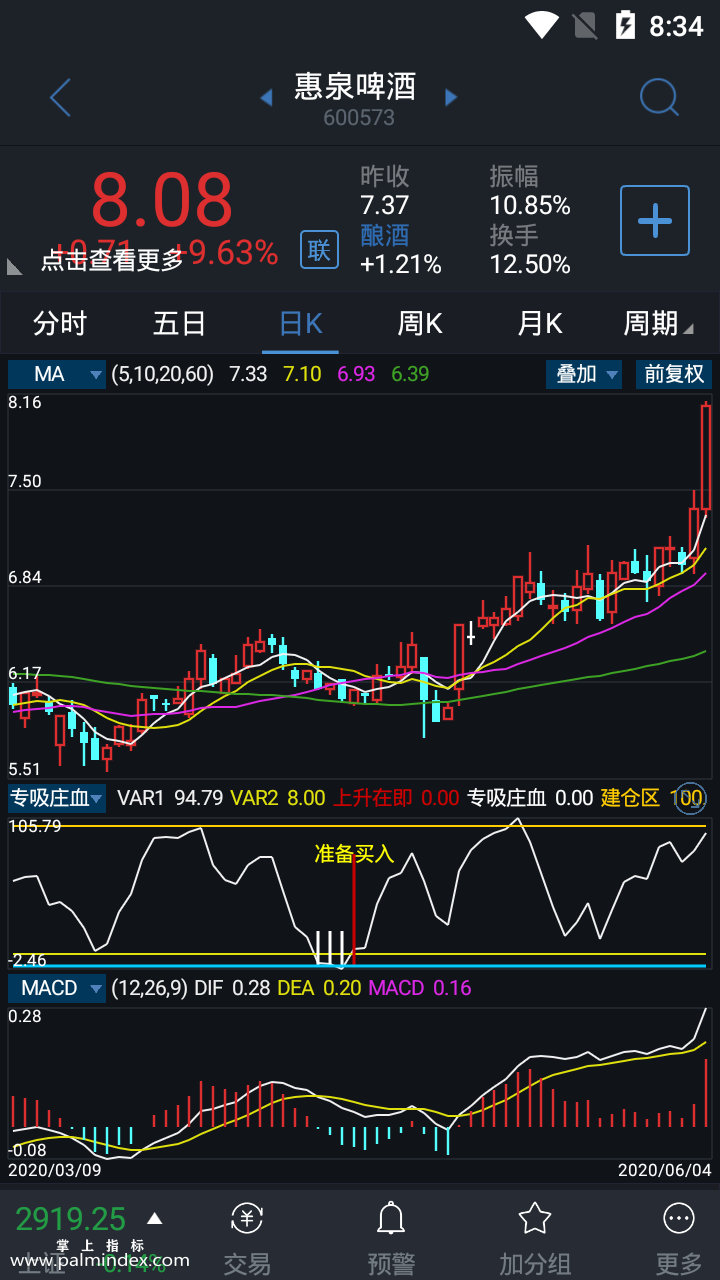Toggle the 前复权 adjustment button
The image size is (720, 1280).
coord(674,374)
